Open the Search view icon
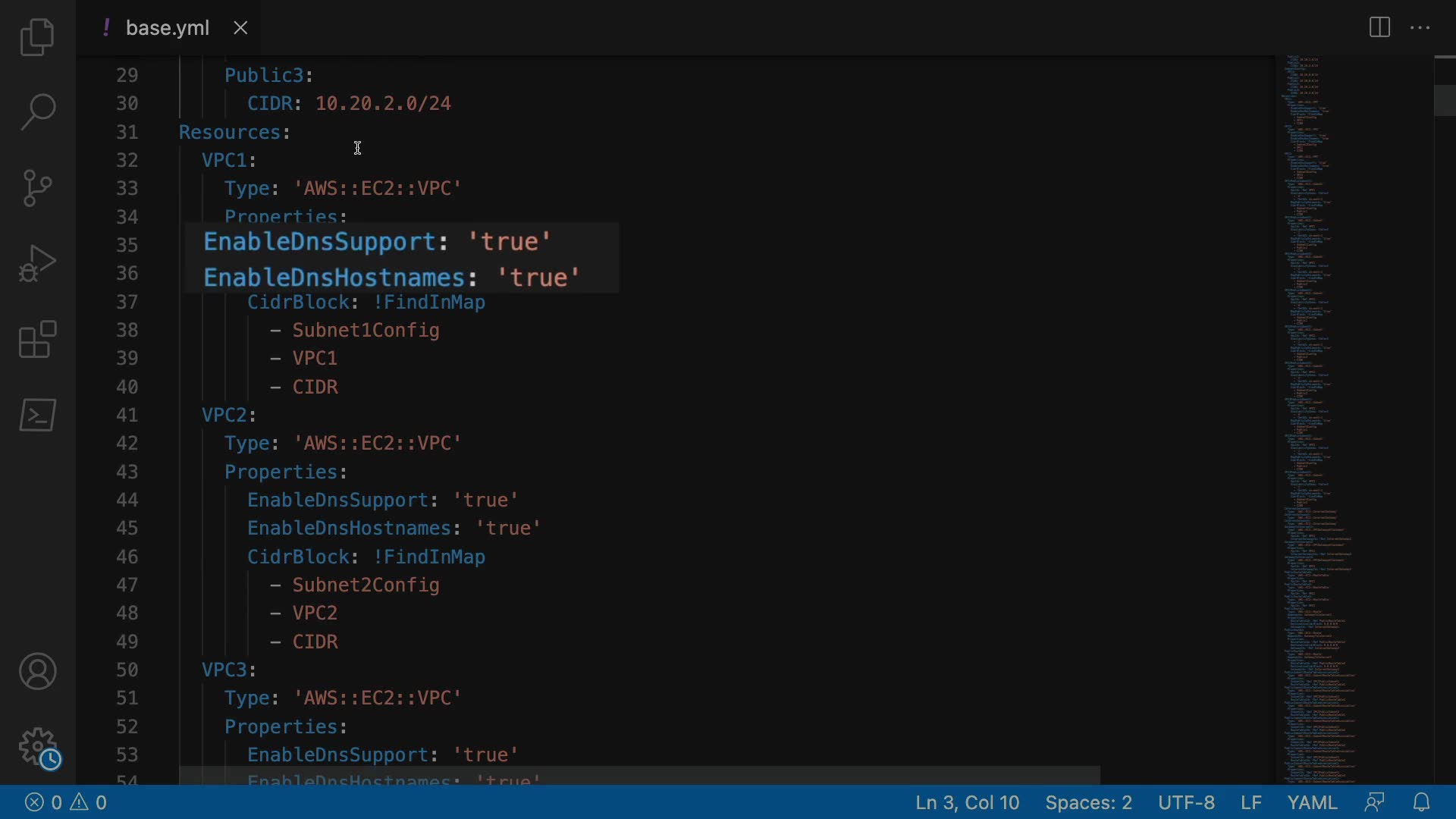Screen dimensions: 1456x819 tap(37, 112)
